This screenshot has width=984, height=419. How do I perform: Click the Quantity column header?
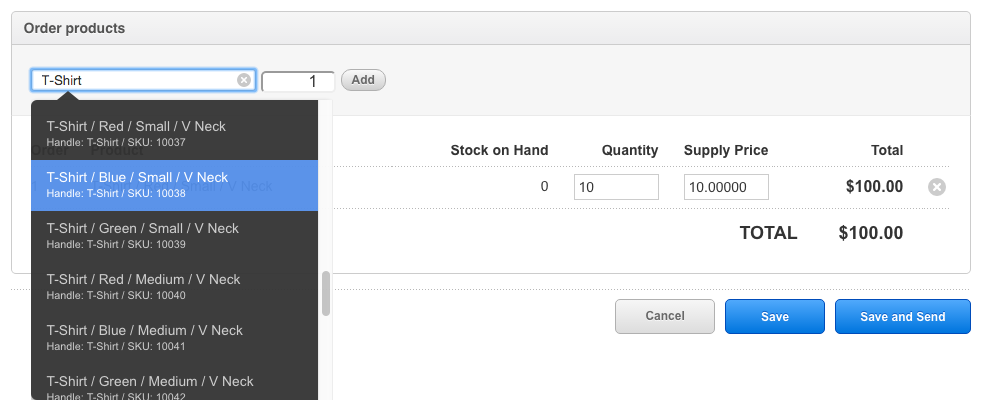coord(630,151)
